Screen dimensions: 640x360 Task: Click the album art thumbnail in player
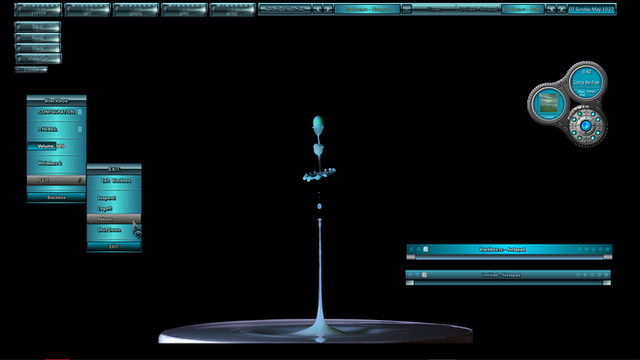pos(548,104)
